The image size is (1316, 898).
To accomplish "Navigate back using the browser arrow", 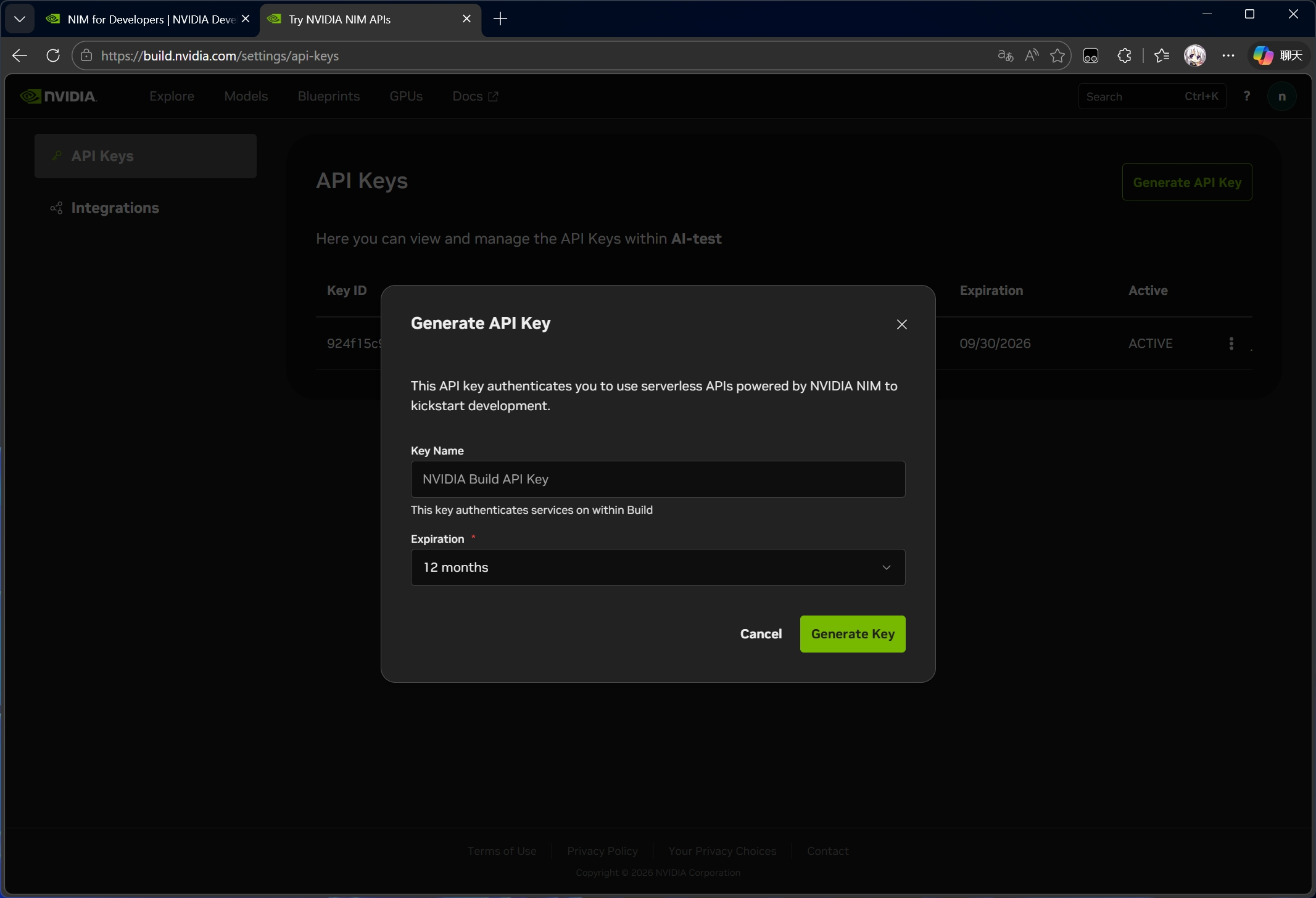I will coord(19,56).
